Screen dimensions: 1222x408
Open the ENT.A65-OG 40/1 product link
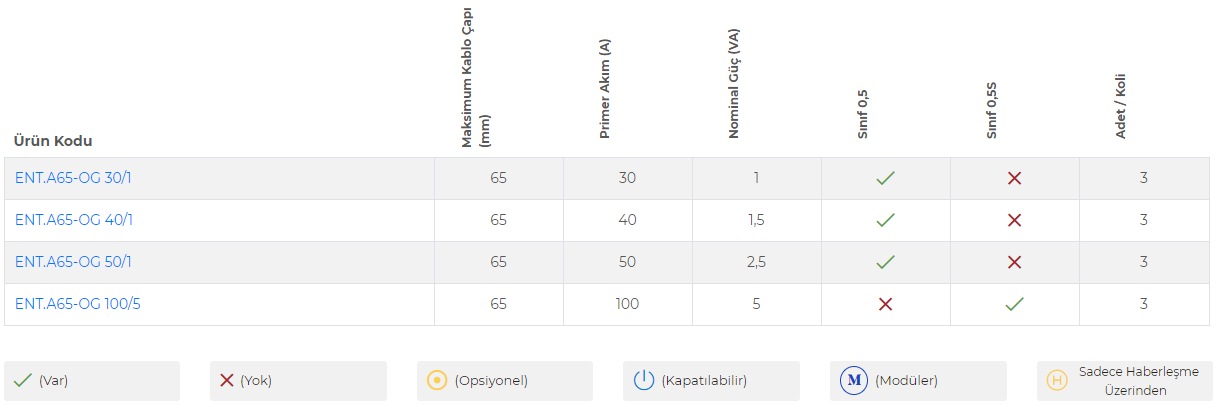pyautogui.click(x=73, y=220)
